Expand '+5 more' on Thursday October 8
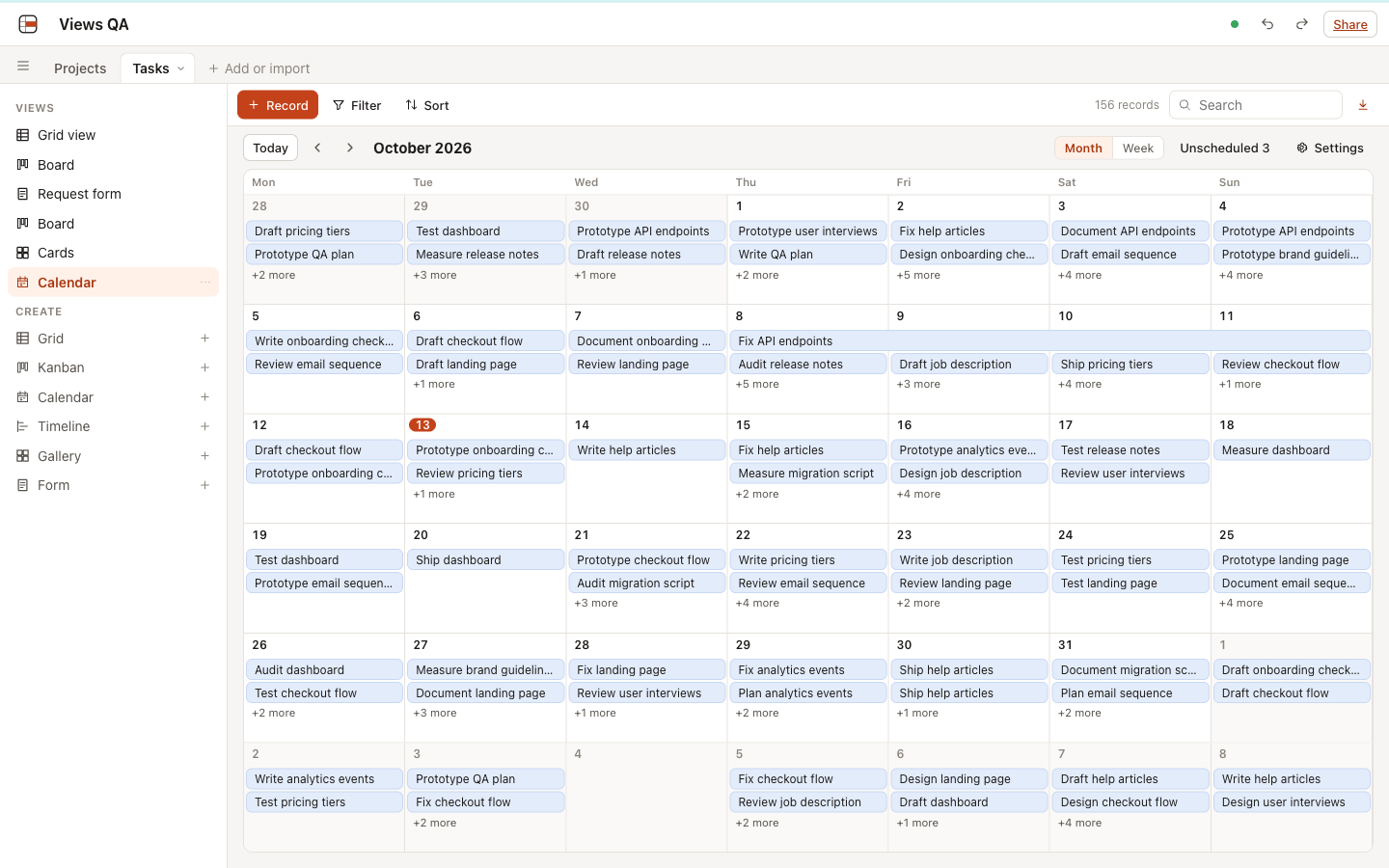The height and width of the screenshot is (868, 1389). [x=757, y=384]
